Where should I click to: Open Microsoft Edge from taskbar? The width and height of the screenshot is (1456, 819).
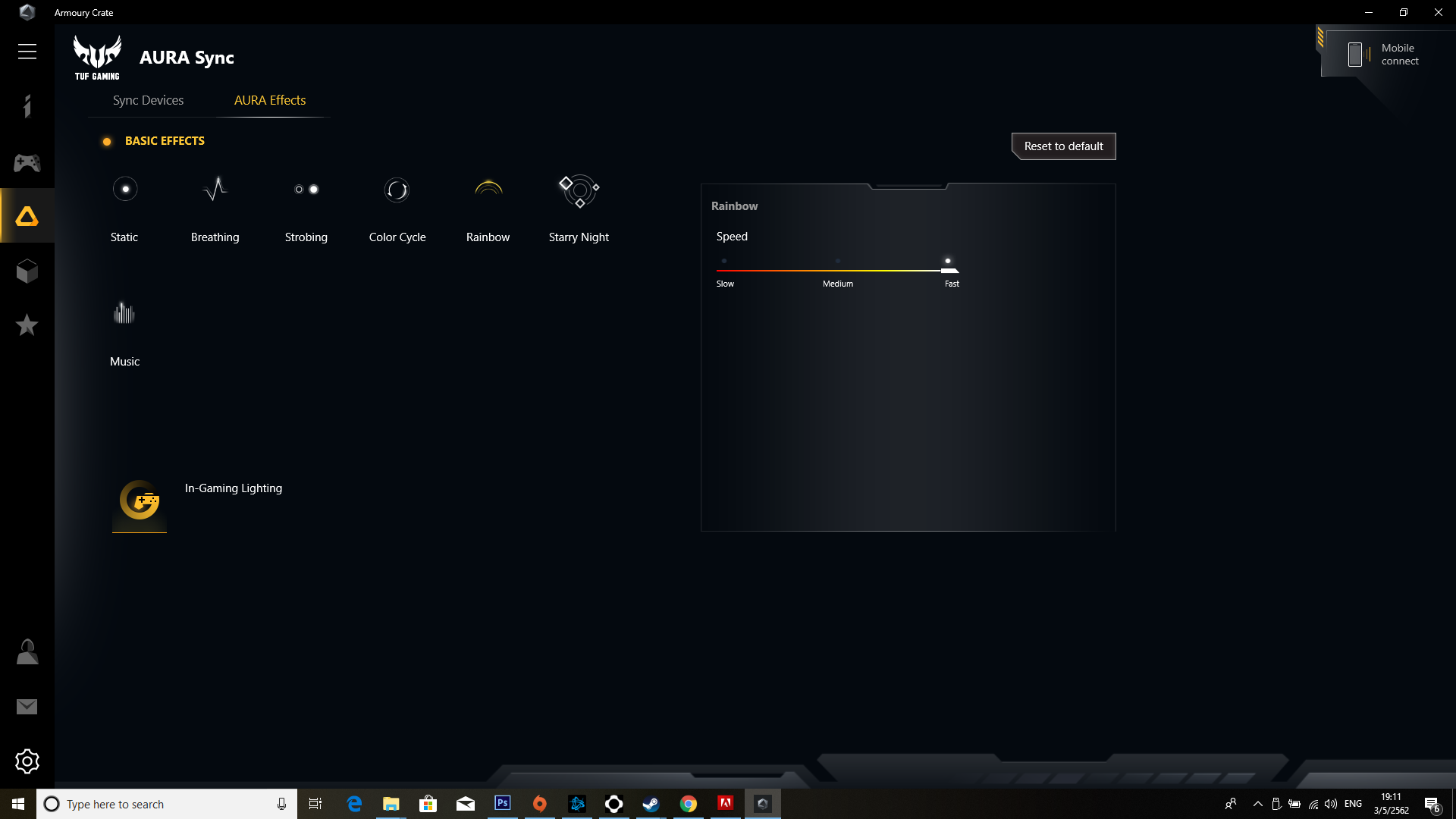pyautogui.click(x=354, y=804)
